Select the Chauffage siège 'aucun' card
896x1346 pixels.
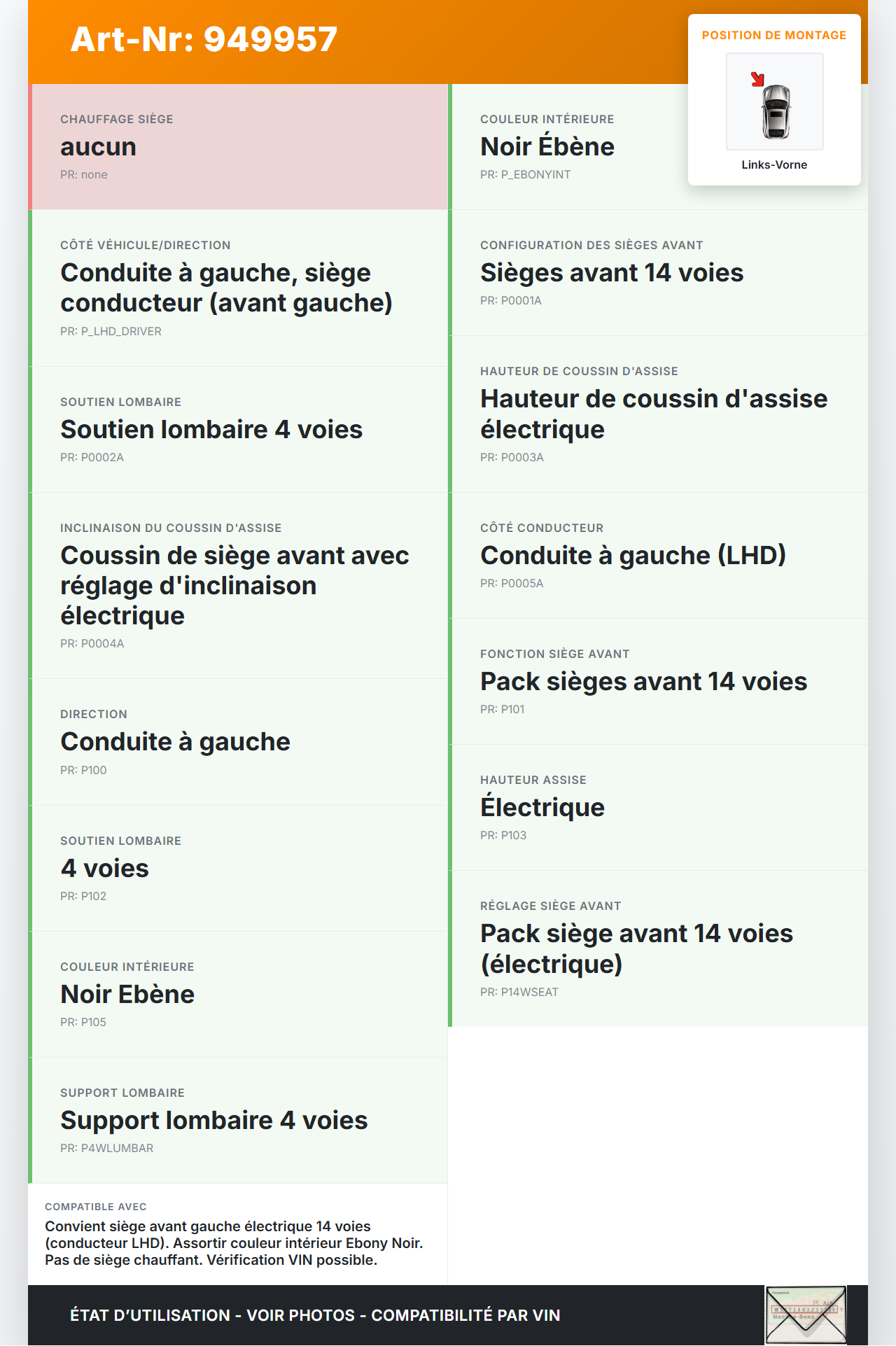click(238, 147)
